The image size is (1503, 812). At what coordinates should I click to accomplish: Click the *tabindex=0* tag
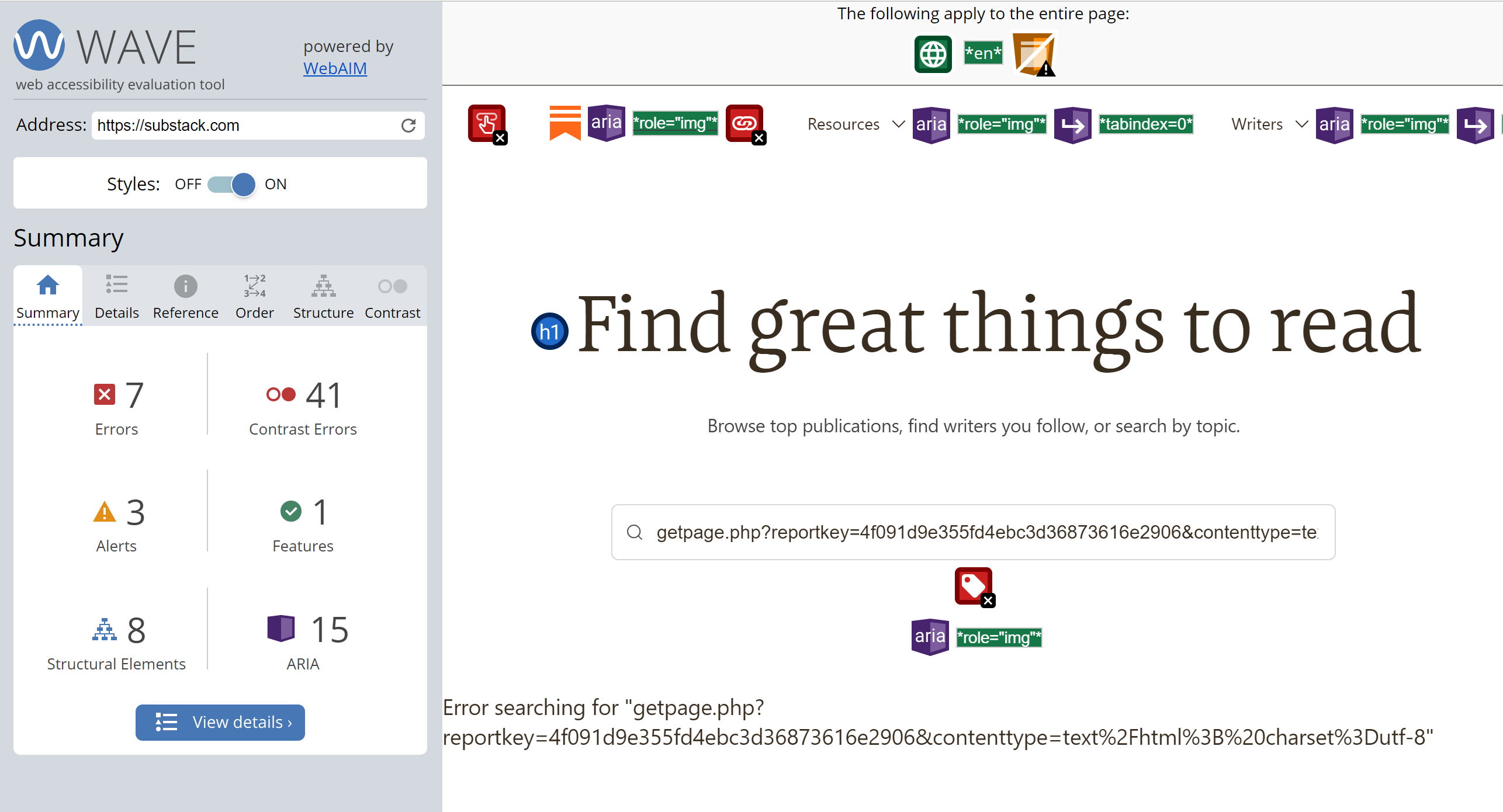coord(1146,124)
